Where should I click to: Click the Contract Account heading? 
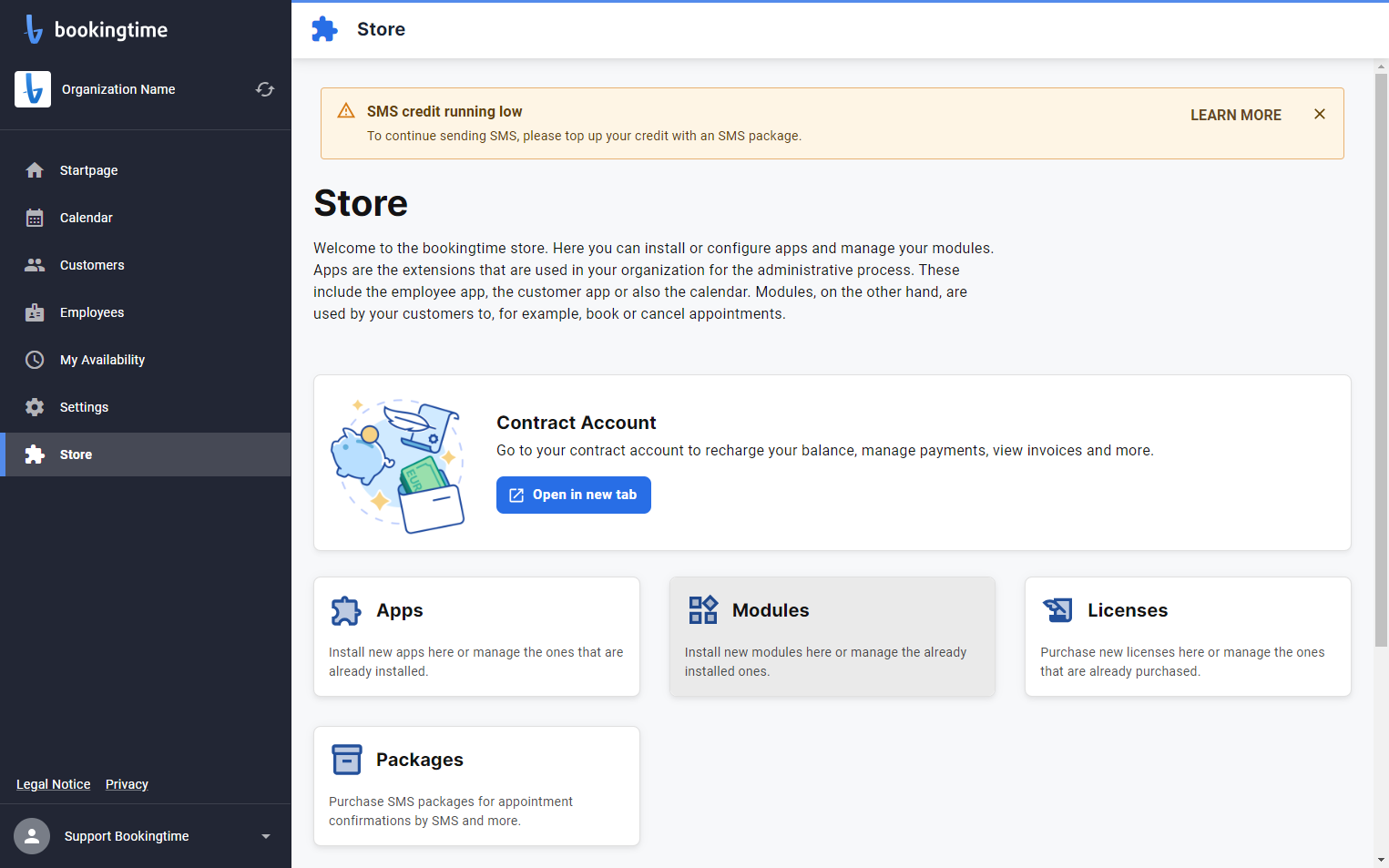coord(577,423)
